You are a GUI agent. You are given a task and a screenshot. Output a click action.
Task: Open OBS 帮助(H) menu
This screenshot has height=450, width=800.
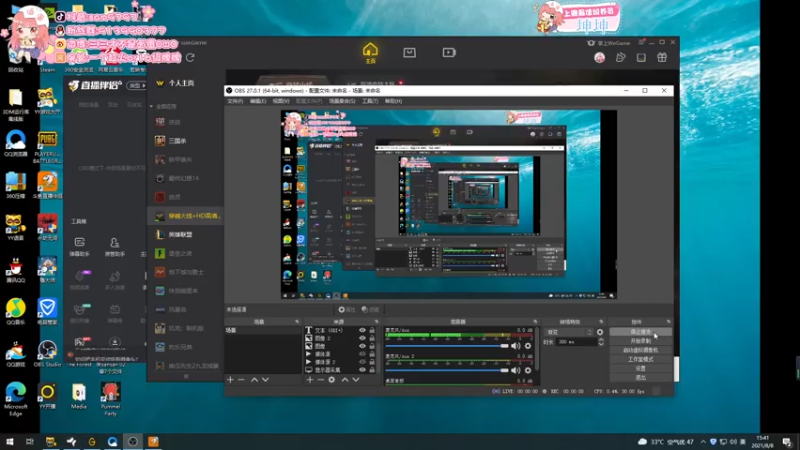(393, 101)
